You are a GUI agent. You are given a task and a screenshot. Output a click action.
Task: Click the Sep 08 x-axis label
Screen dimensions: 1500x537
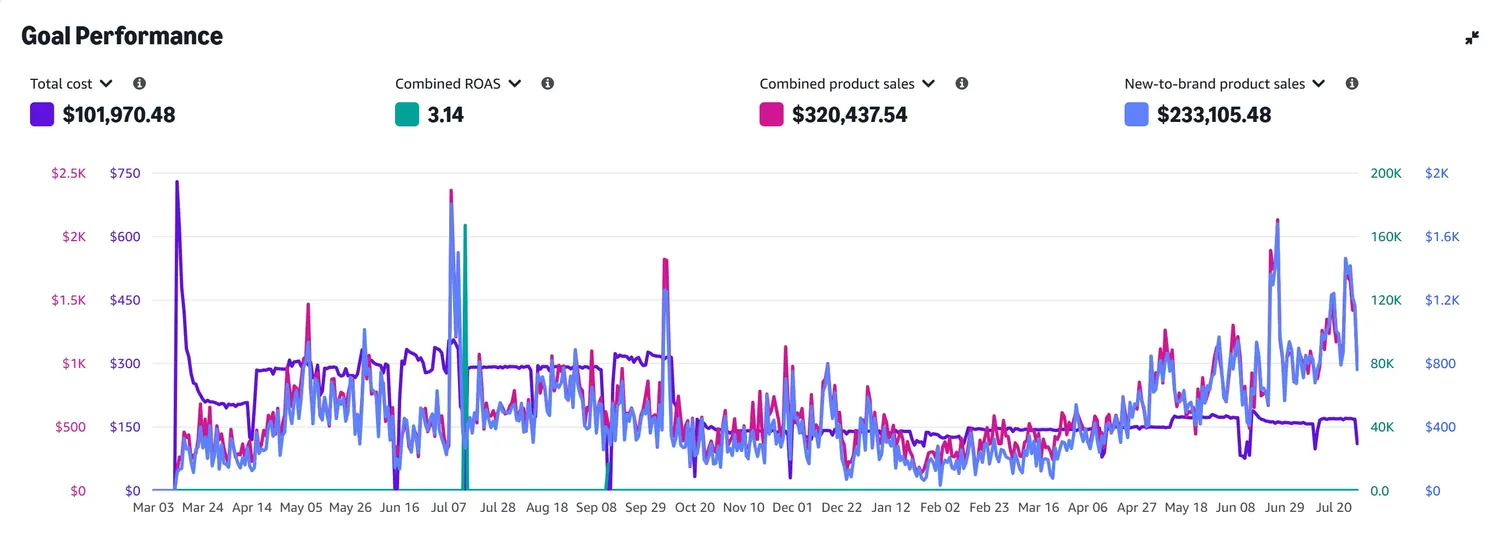pos(595,508)
